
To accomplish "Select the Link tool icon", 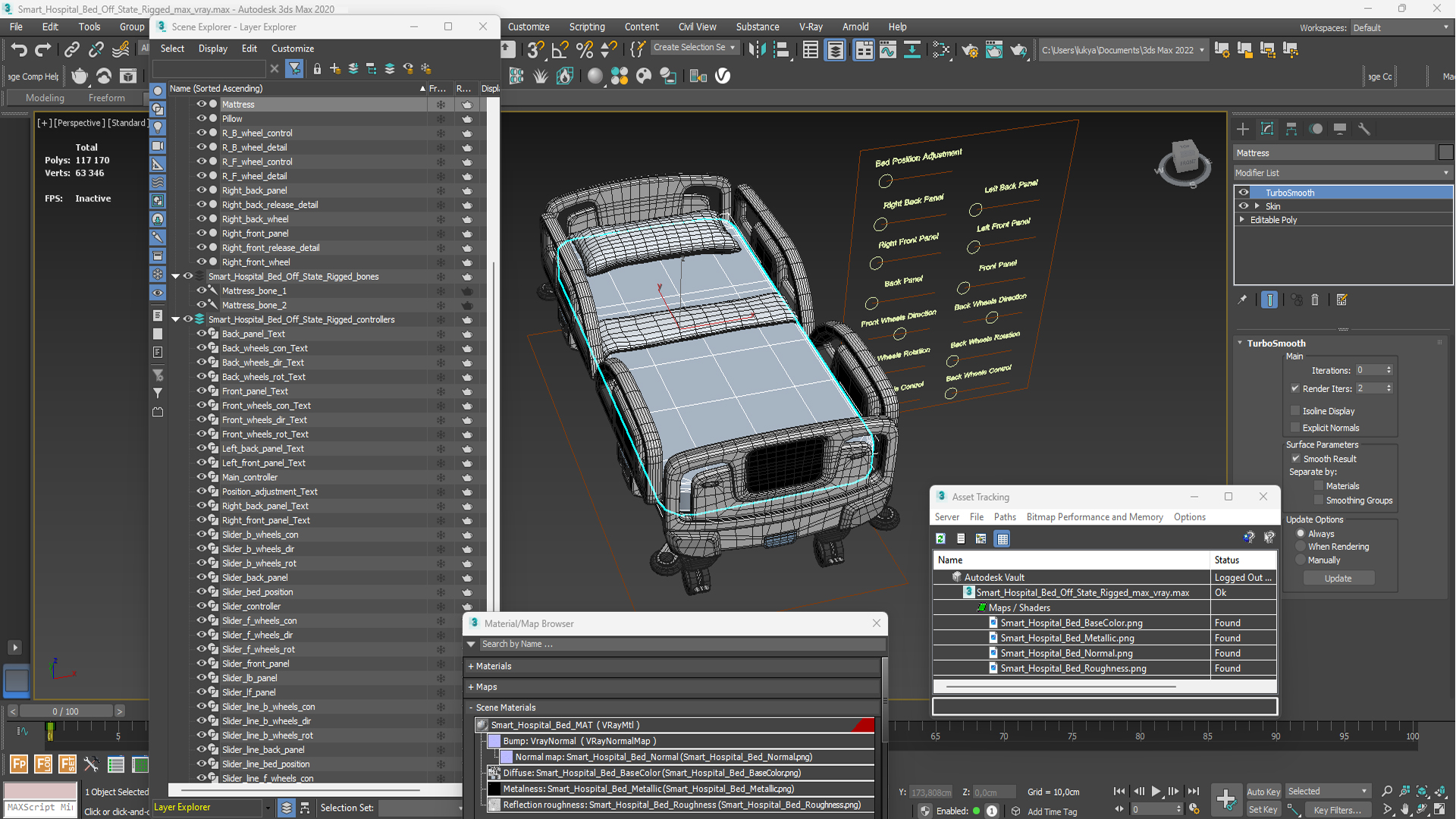I will (72, 50).
